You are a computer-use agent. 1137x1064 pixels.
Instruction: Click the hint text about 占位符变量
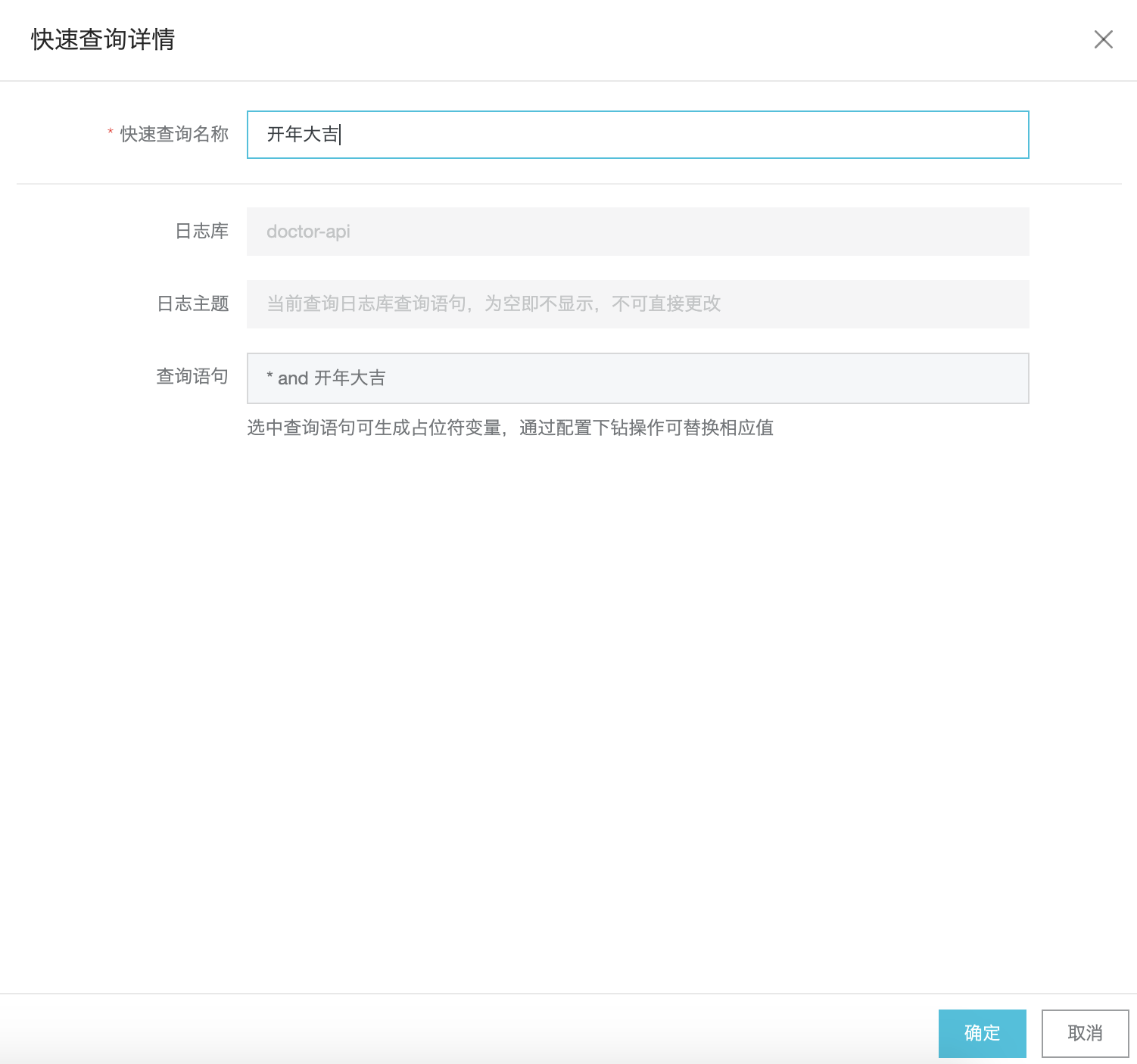pyautogui.click(x=376, y=428)
